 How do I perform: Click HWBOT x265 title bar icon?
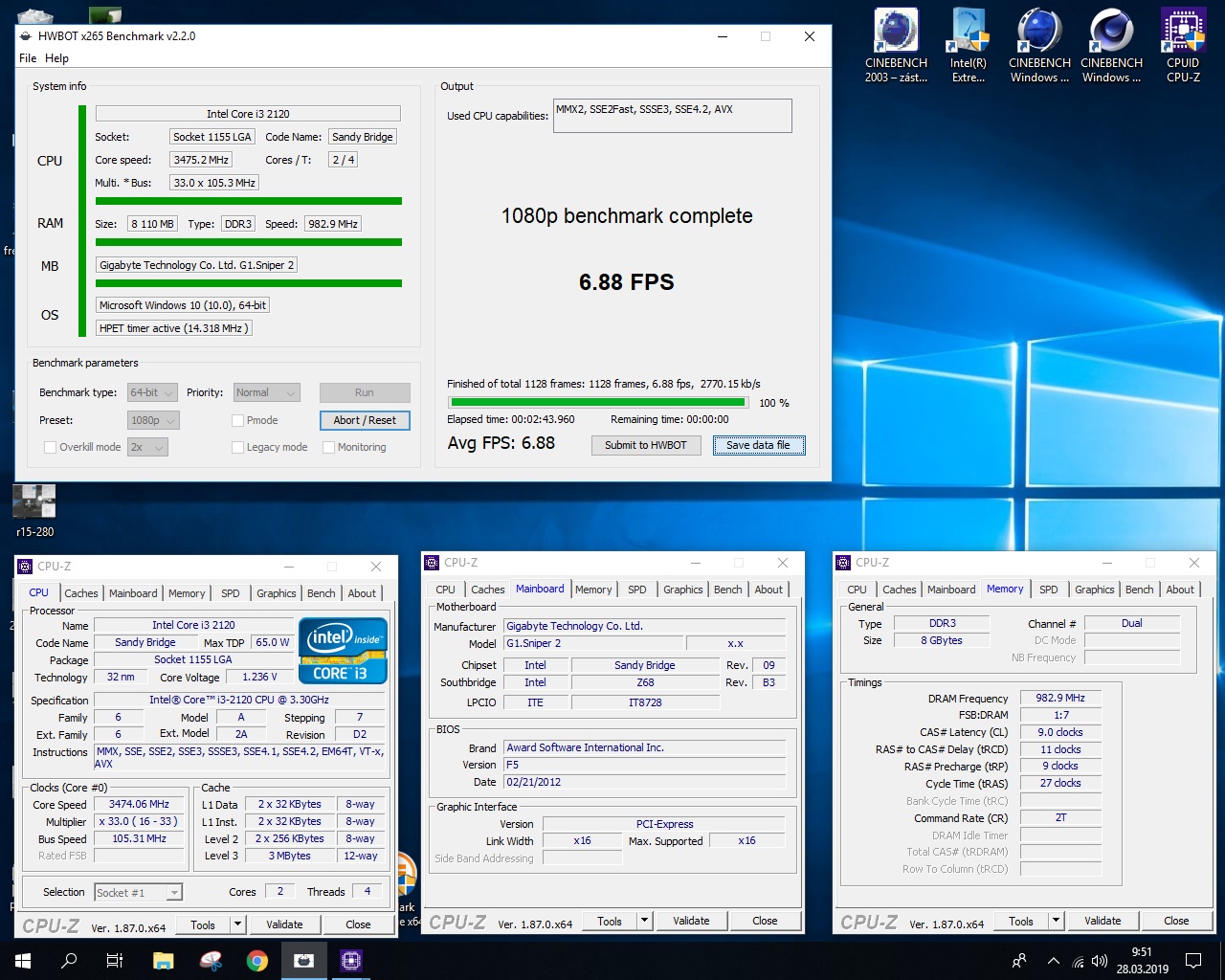coord(26,36)
